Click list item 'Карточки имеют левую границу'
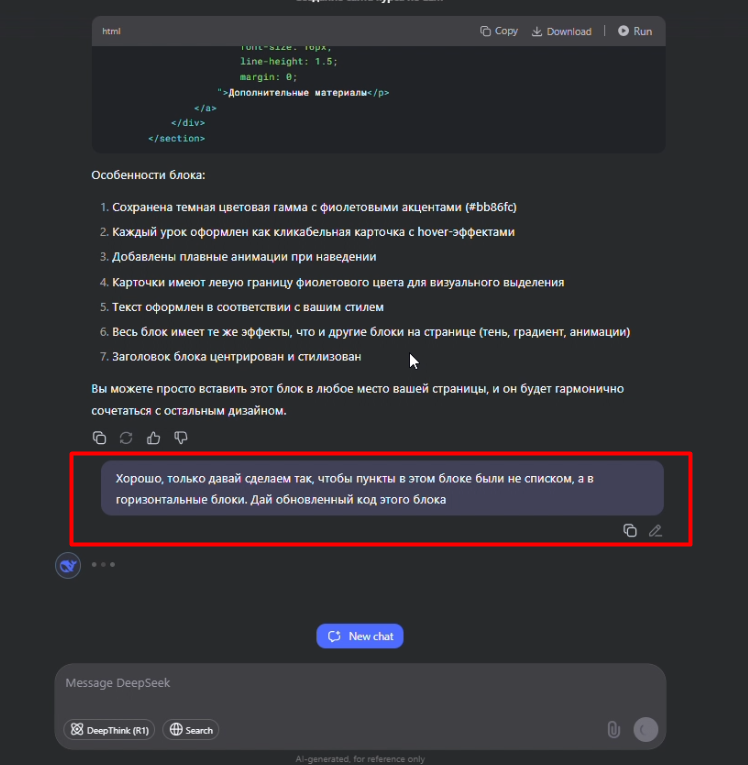Screen dimensions: 748x765 coord(338,282)
